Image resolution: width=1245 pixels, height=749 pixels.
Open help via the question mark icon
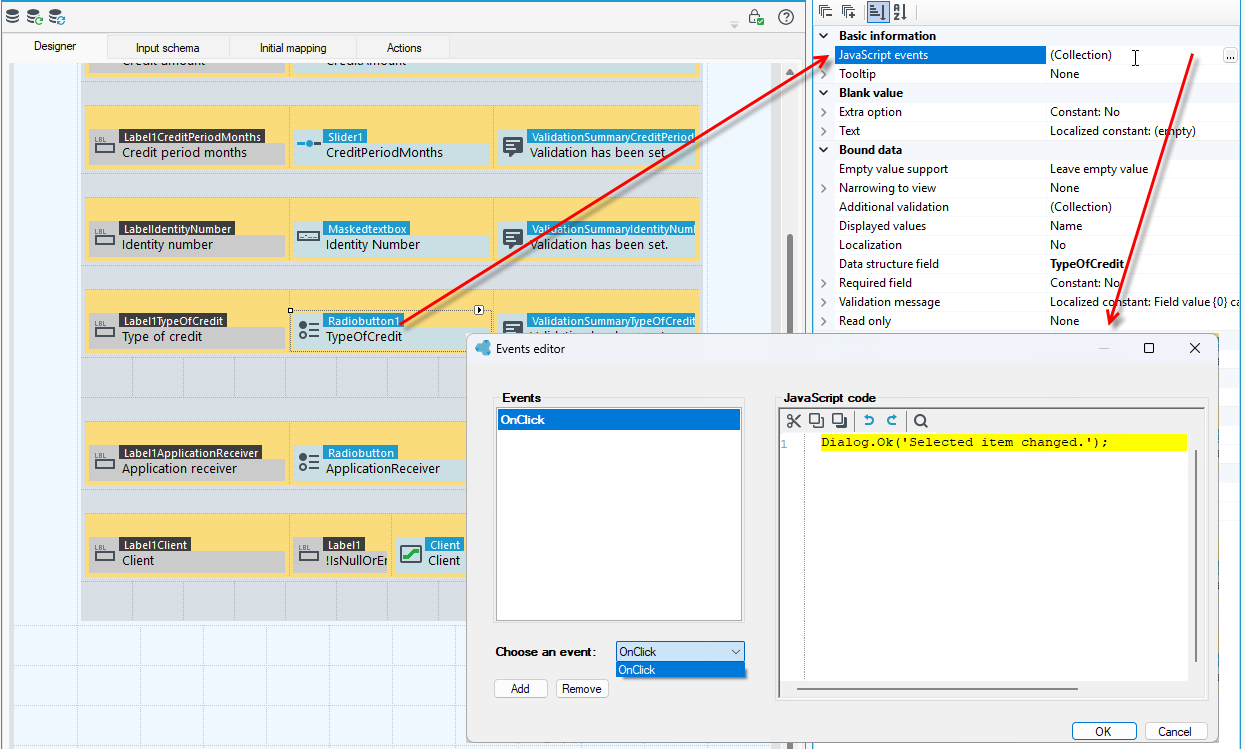[786, 17]
